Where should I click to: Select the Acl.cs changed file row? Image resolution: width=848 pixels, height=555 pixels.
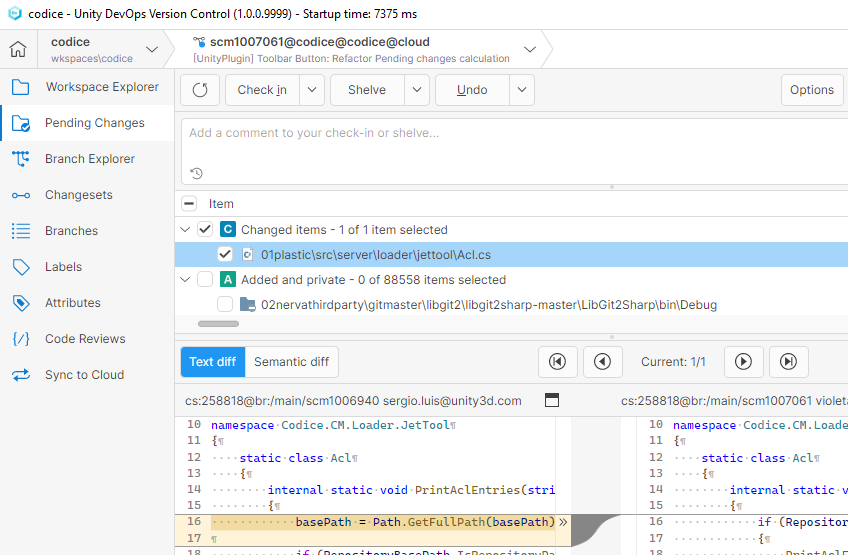point(511,254)
